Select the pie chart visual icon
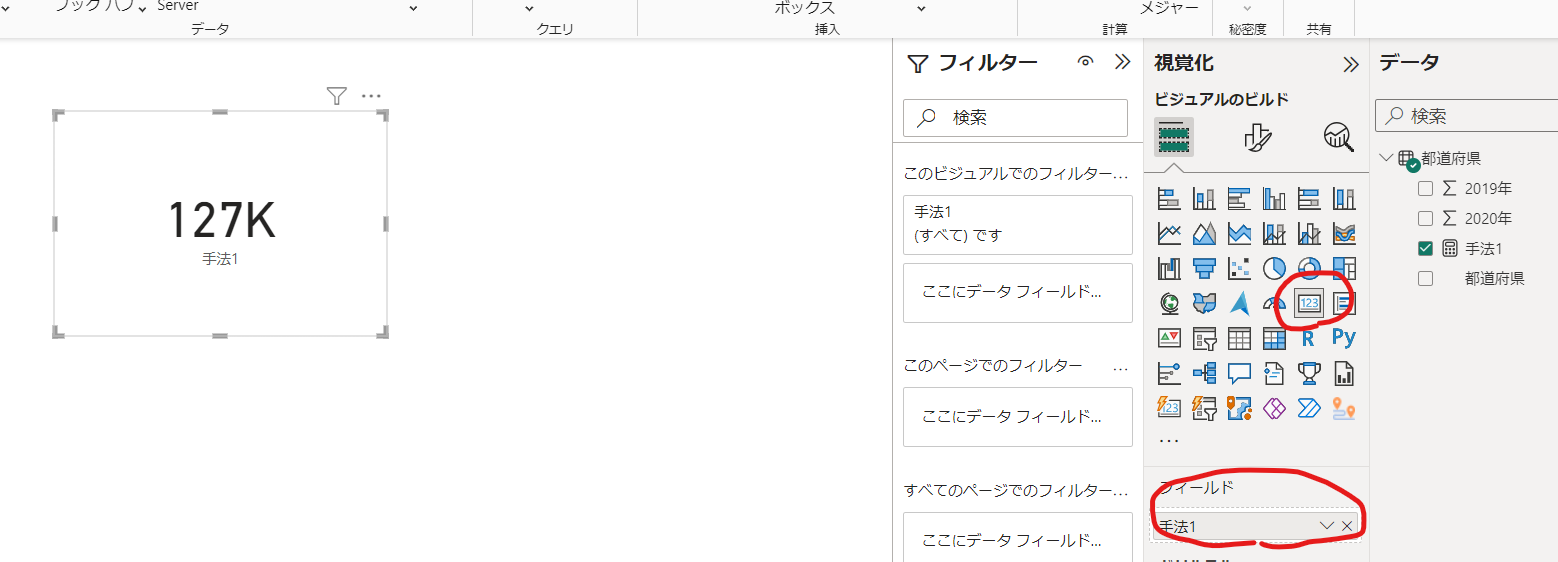 click(1274, 267)
